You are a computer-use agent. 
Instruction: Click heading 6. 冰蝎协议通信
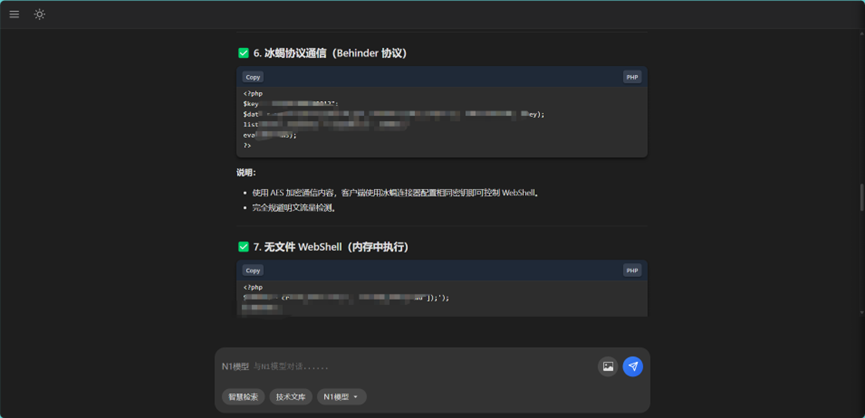[x=330, y=53]
